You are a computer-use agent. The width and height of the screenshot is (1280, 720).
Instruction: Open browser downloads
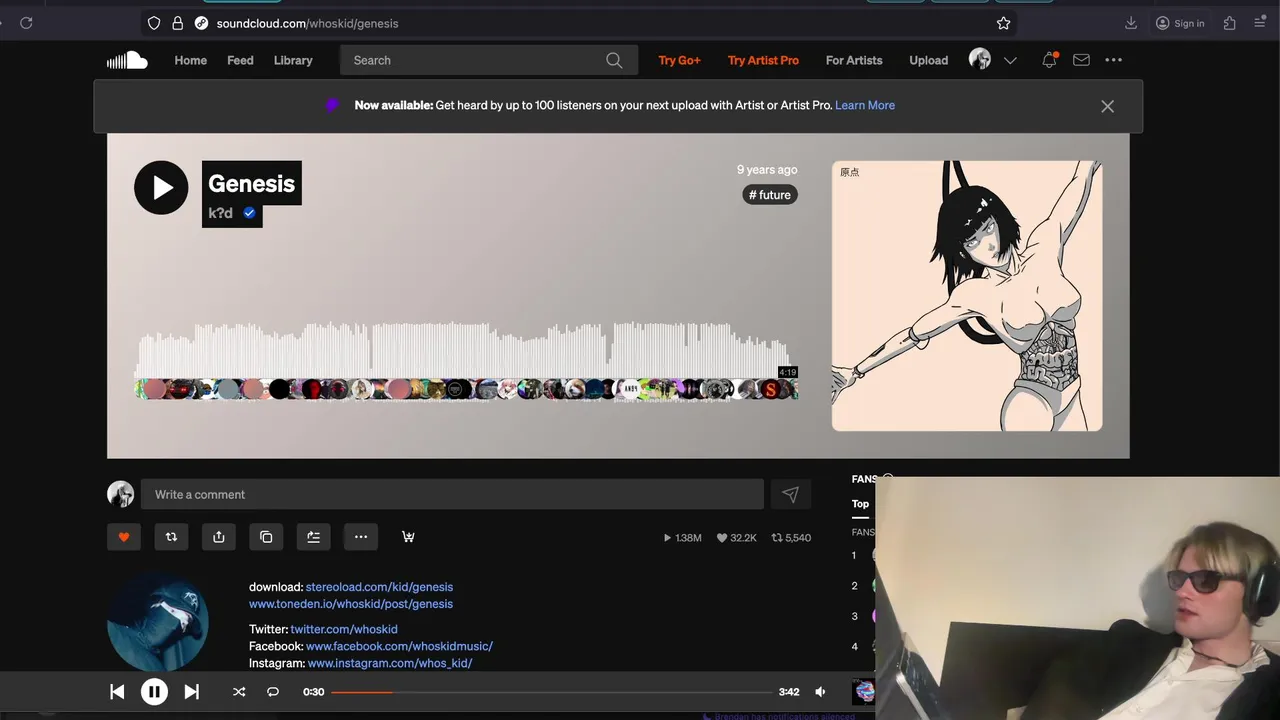pos(1131,23)
